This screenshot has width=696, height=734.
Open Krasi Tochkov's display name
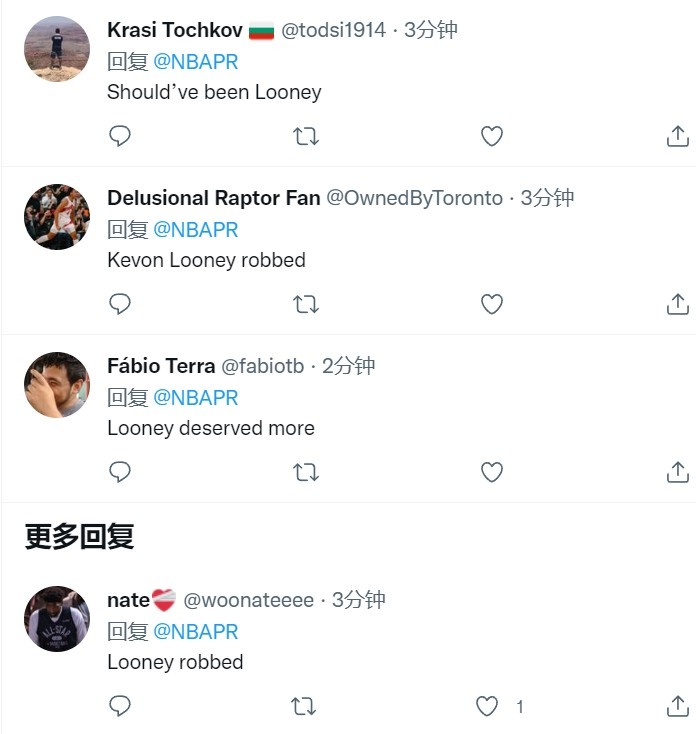(175, 30)
